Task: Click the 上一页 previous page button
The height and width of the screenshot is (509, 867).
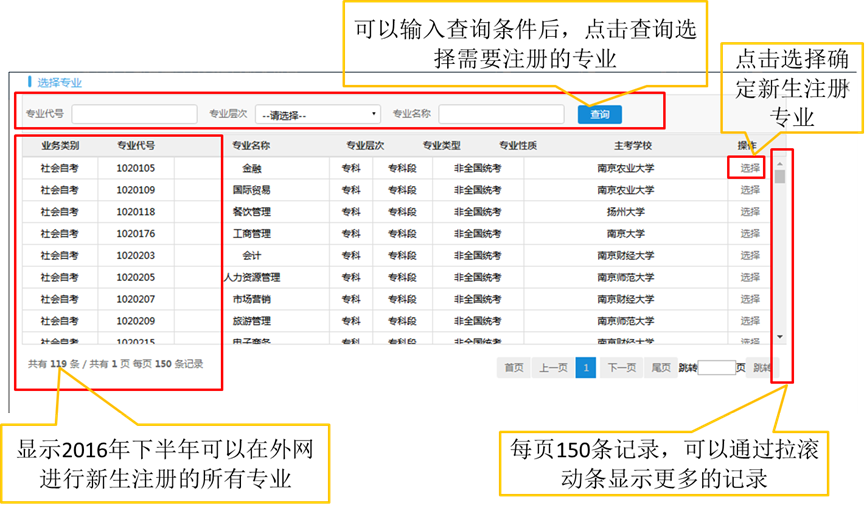Action: pos(553,368)
